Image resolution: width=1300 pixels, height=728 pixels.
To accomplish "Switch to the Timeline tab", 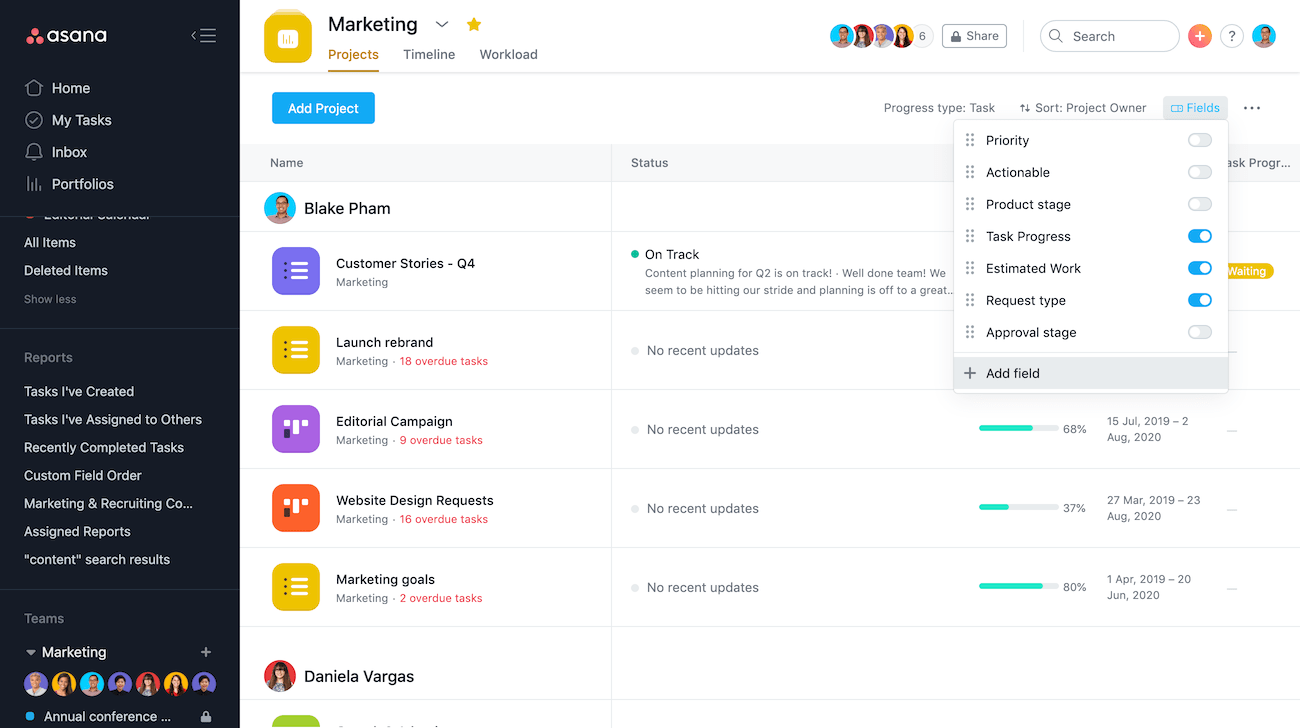I will 429,55.
